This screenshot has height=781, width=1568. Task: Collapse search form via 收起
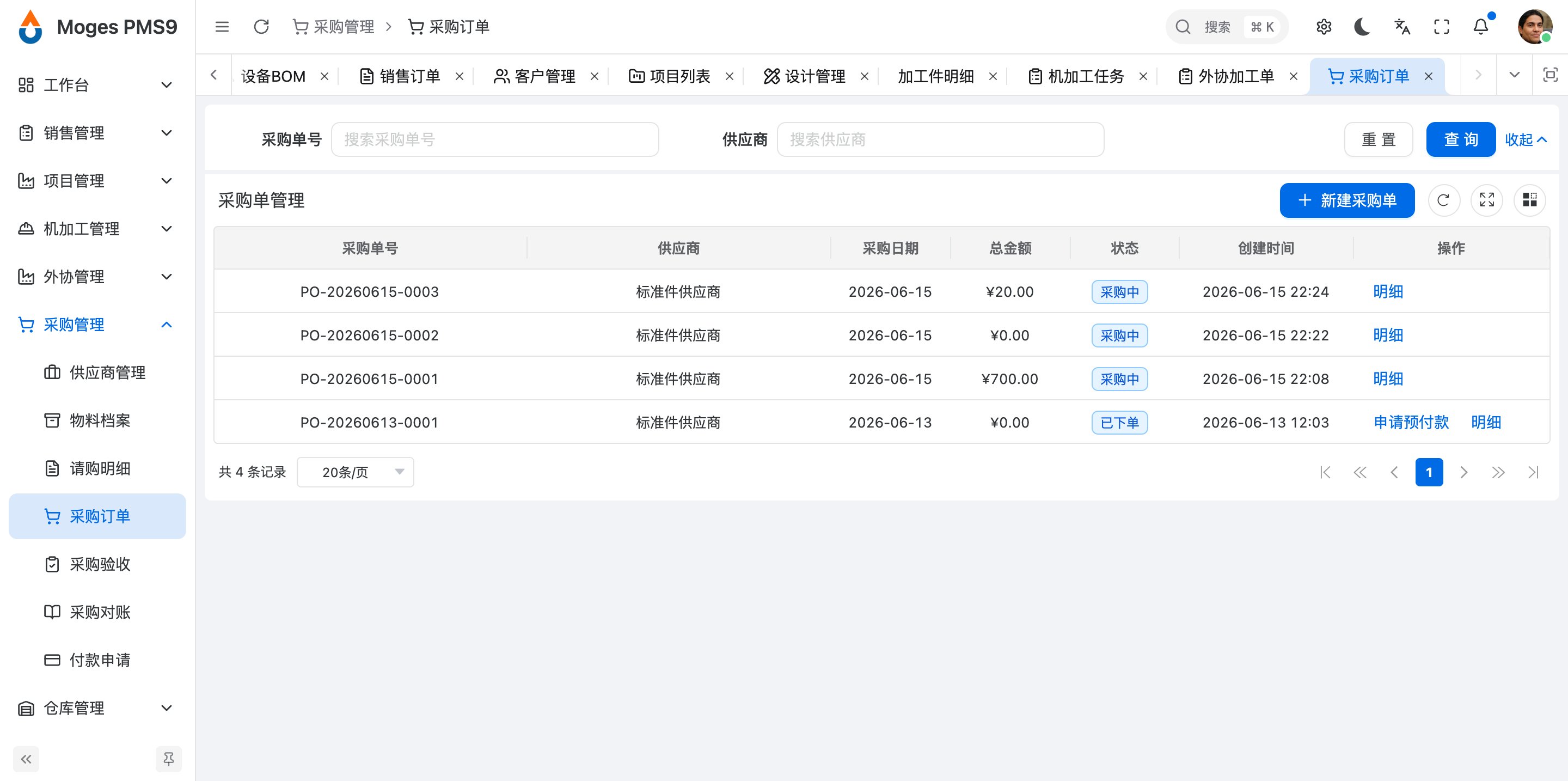[x=1526, y=139]
